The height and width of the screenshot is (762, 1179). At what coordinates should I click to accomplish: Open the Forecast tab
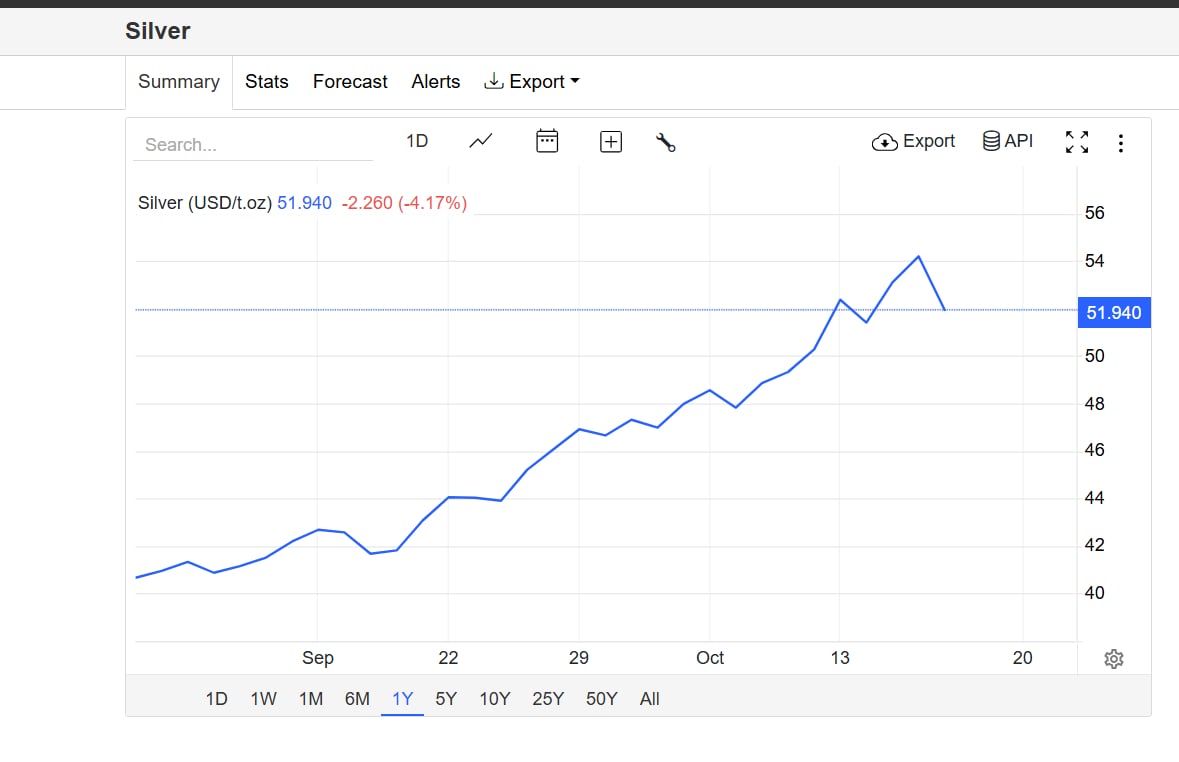pyautogui.click(x=350, y=82)
